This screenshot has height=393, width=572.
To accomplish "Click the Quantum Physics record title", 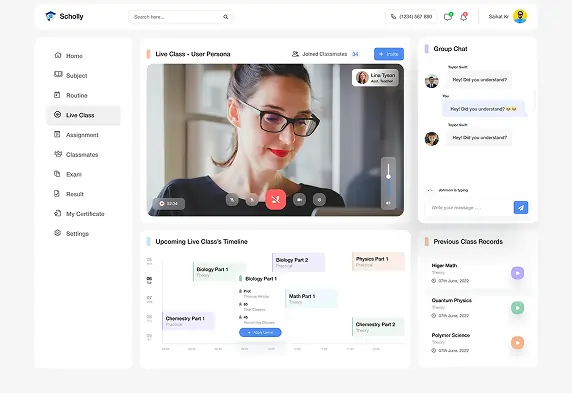I will point(452,300).
